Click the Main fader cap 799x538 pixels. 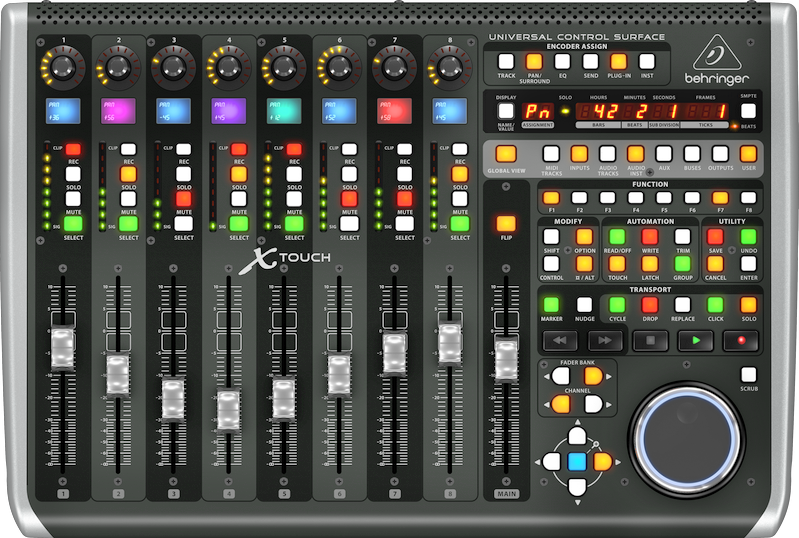point(506,359)
